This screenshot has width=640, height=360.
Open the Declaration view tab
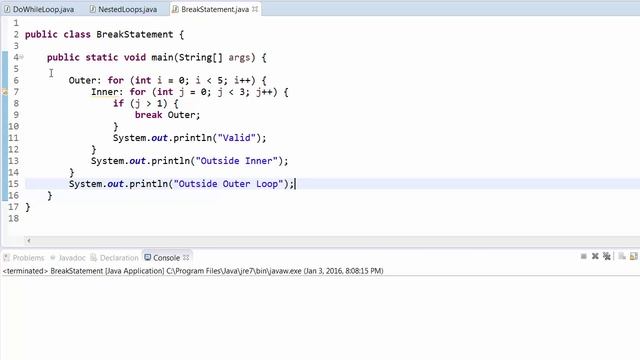pyautogui.click(x=115, y=258)
